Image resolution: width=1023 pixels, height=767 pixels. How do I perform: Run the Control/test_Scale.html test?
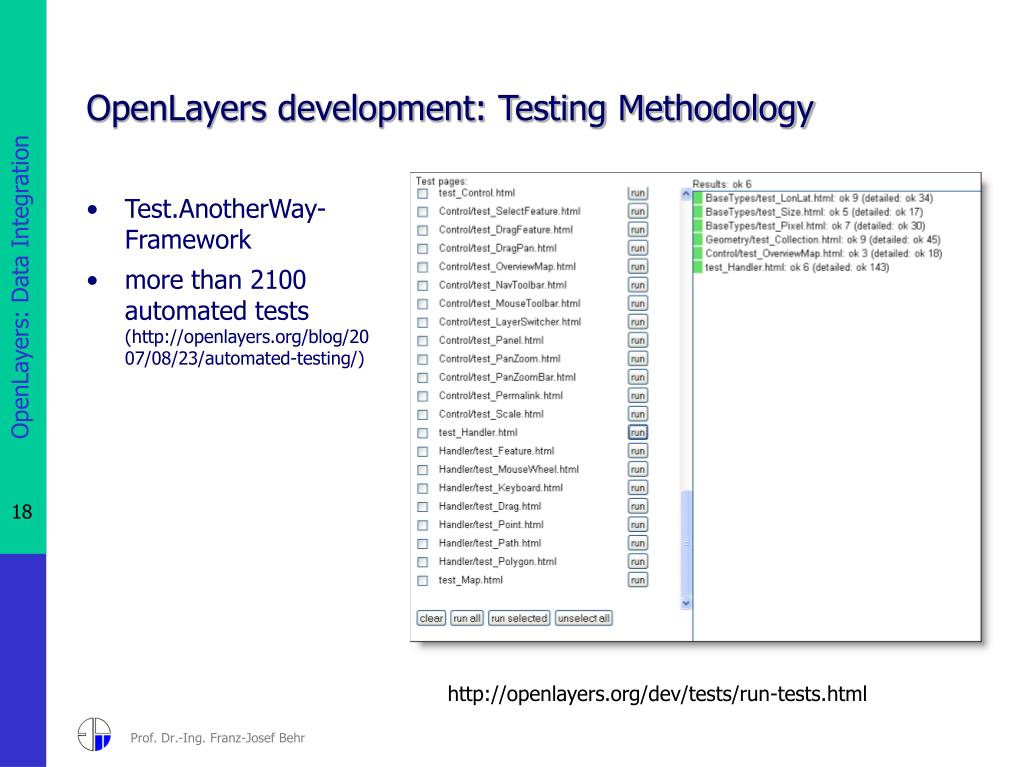pyautogui.click(x=637, y=414)
